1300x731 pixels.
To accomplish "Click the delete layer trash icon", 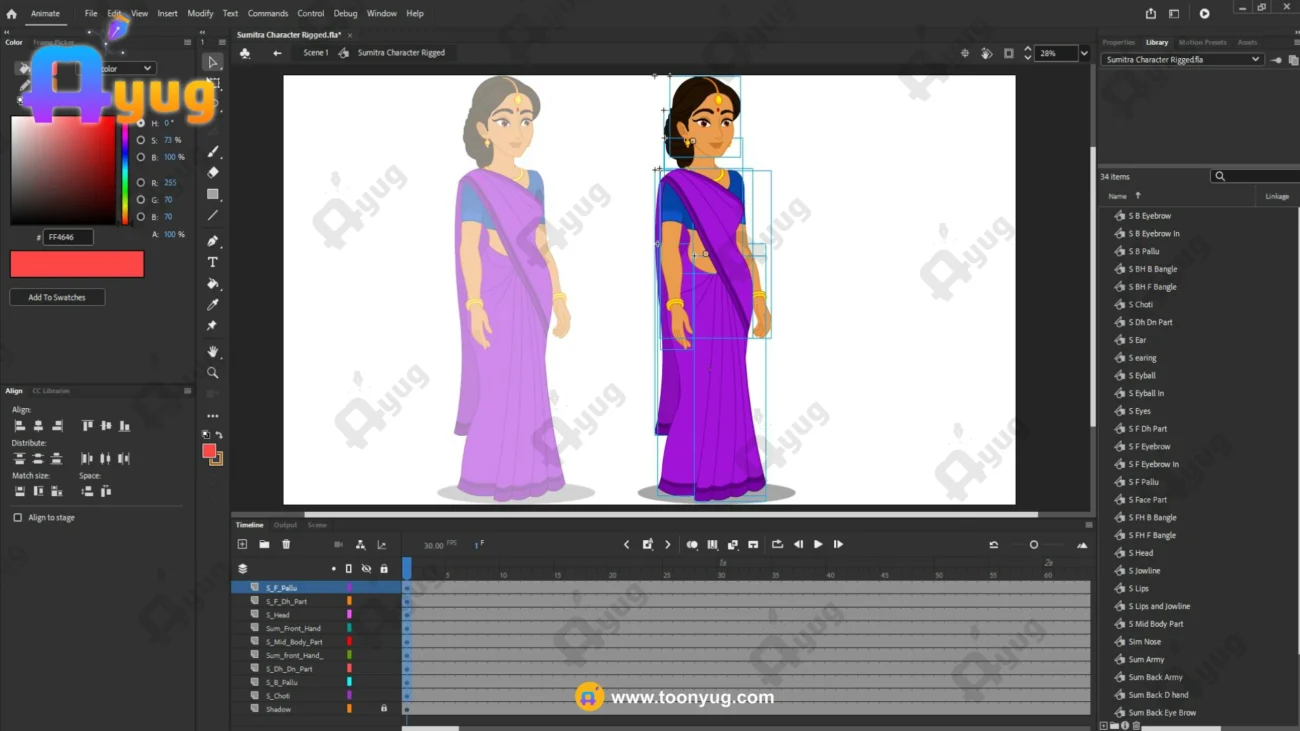I will [x=286, y=545].
